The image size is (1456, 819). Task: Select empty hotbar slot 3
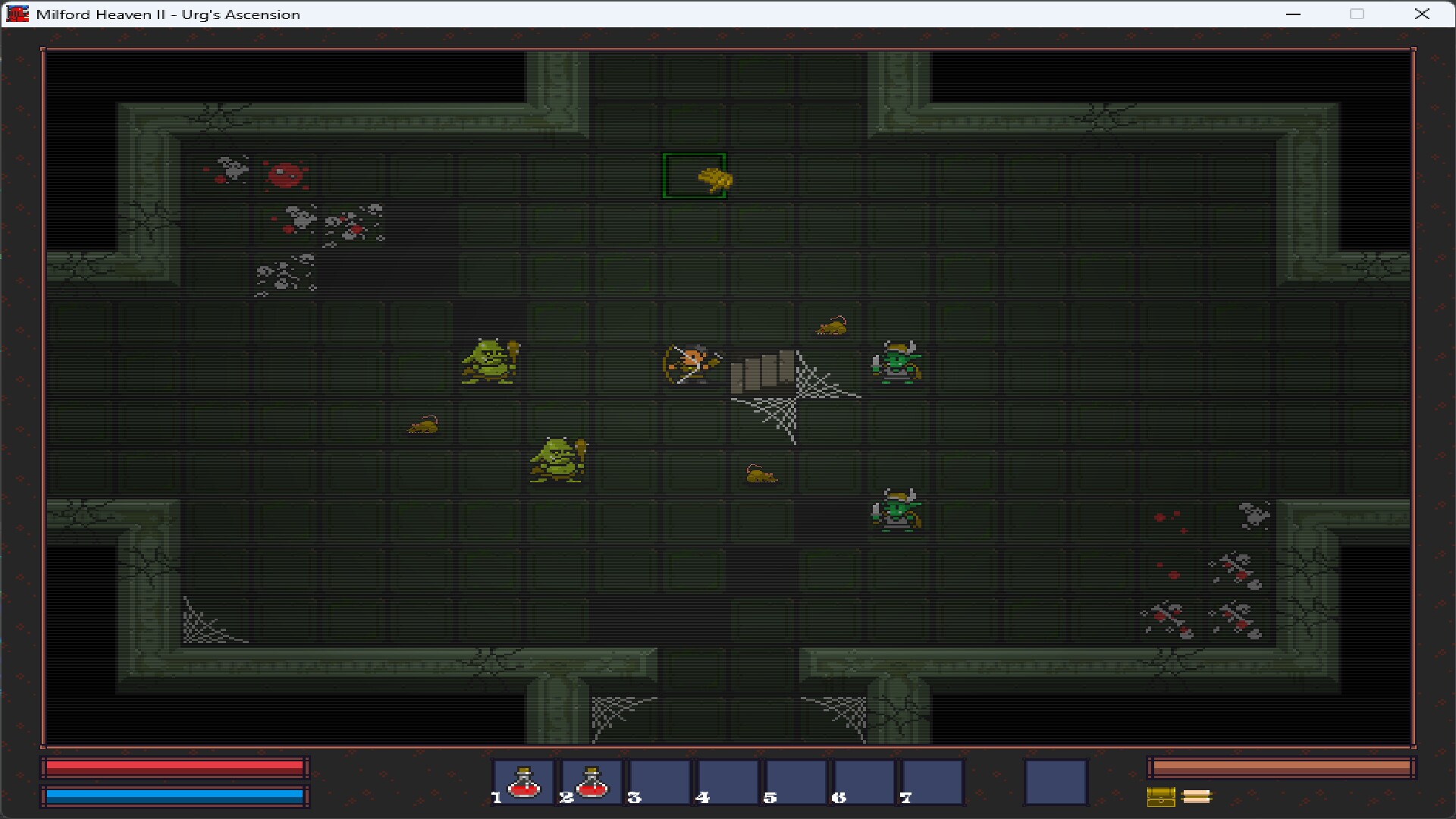tap(660, 782)
